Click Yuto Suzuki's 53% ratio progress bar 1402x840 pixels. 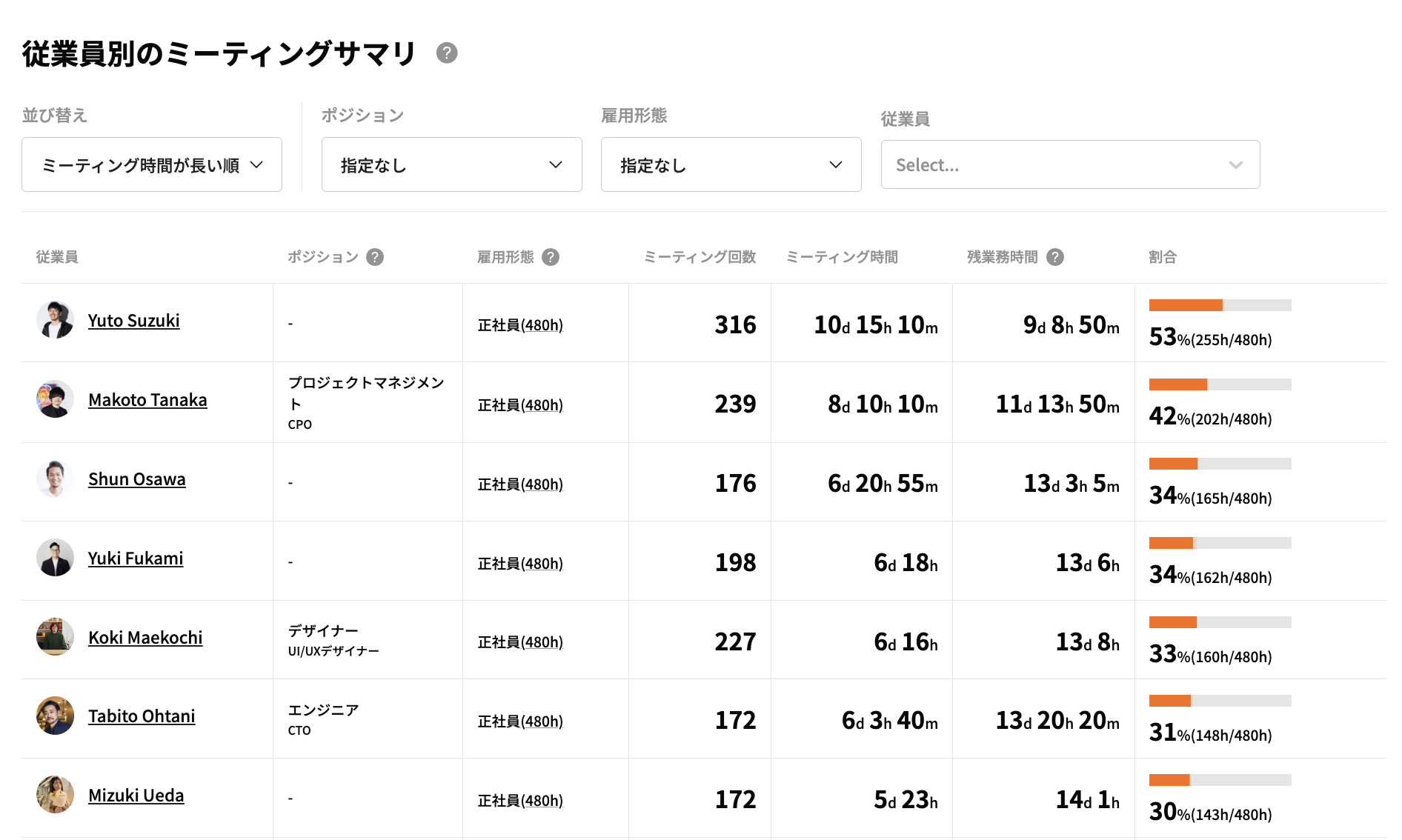coord(1220,305)
